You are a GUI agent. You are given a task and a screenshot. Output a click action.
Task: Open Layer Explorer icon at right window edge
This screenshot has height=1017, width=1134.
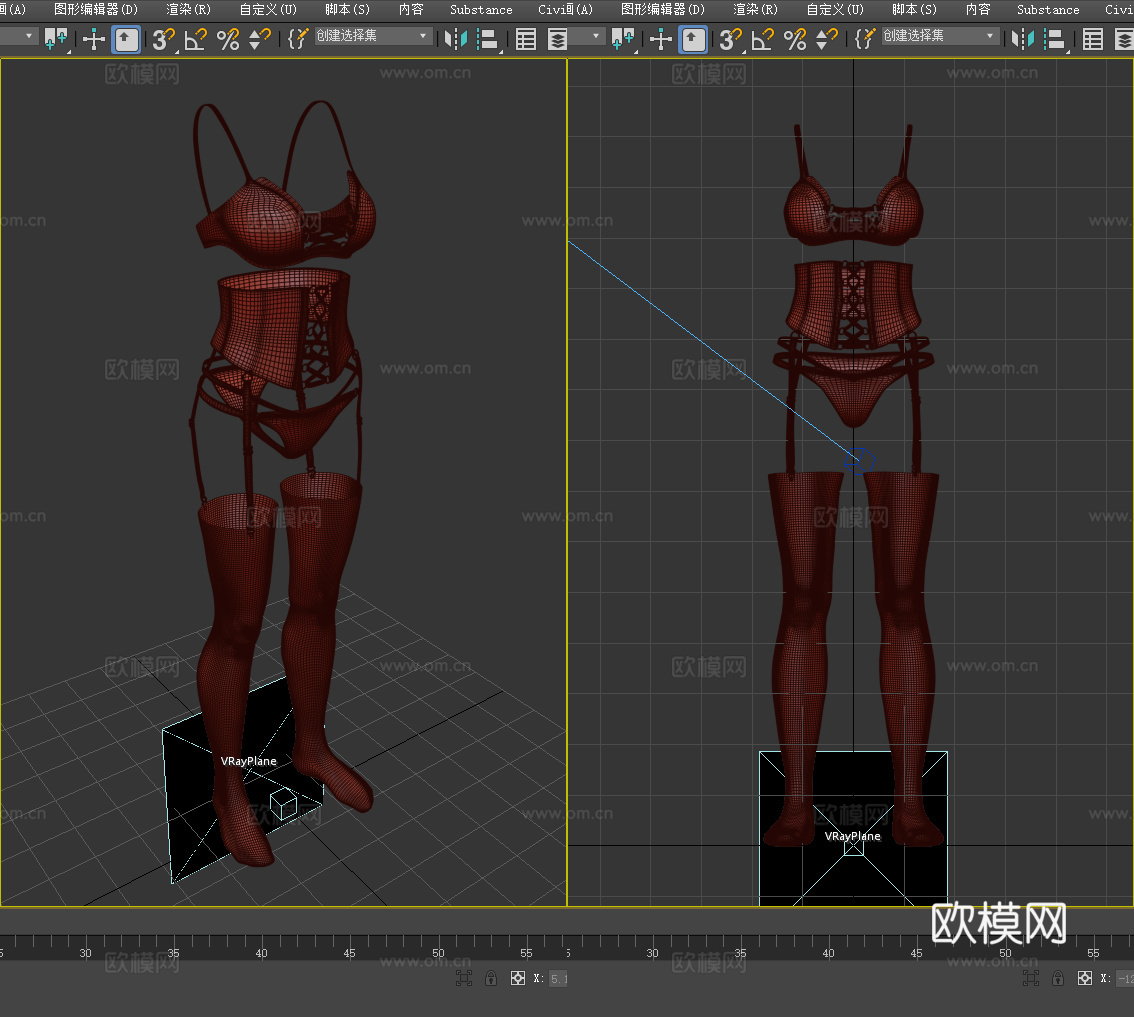1124,39
